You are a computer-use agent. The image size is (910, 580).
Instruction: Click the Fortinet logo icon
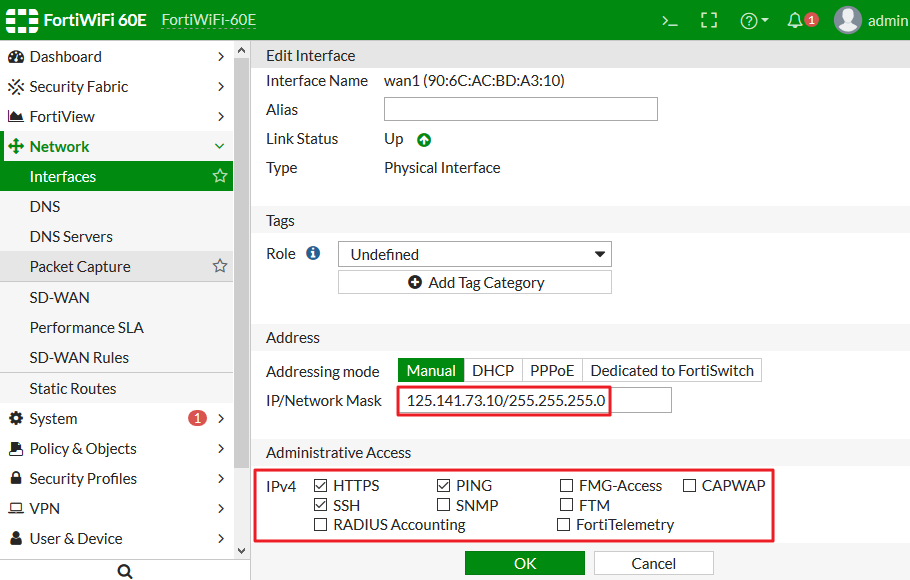coord(22,20)
